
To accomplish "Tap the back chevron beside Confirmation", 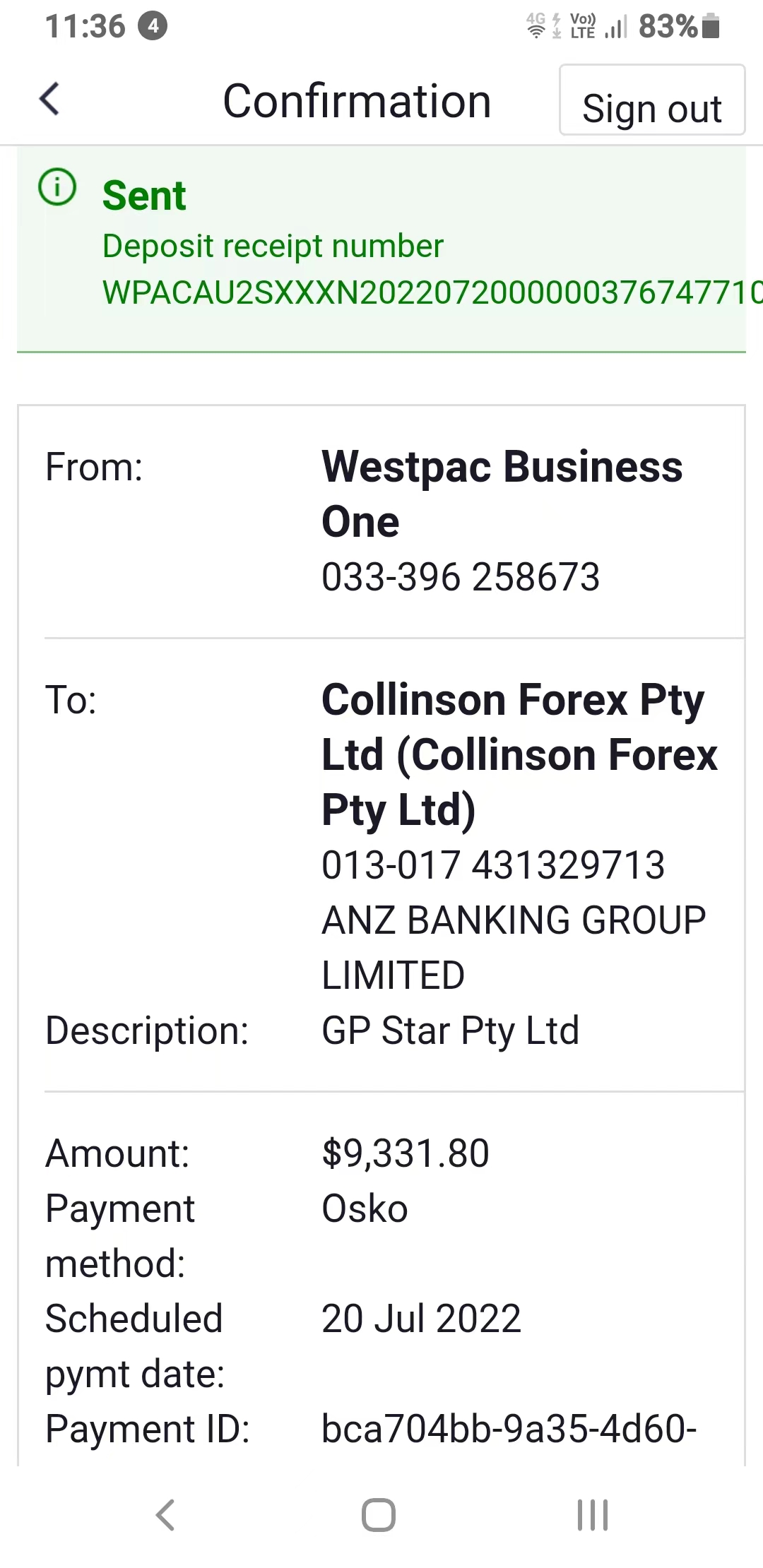I will [49, 99].
